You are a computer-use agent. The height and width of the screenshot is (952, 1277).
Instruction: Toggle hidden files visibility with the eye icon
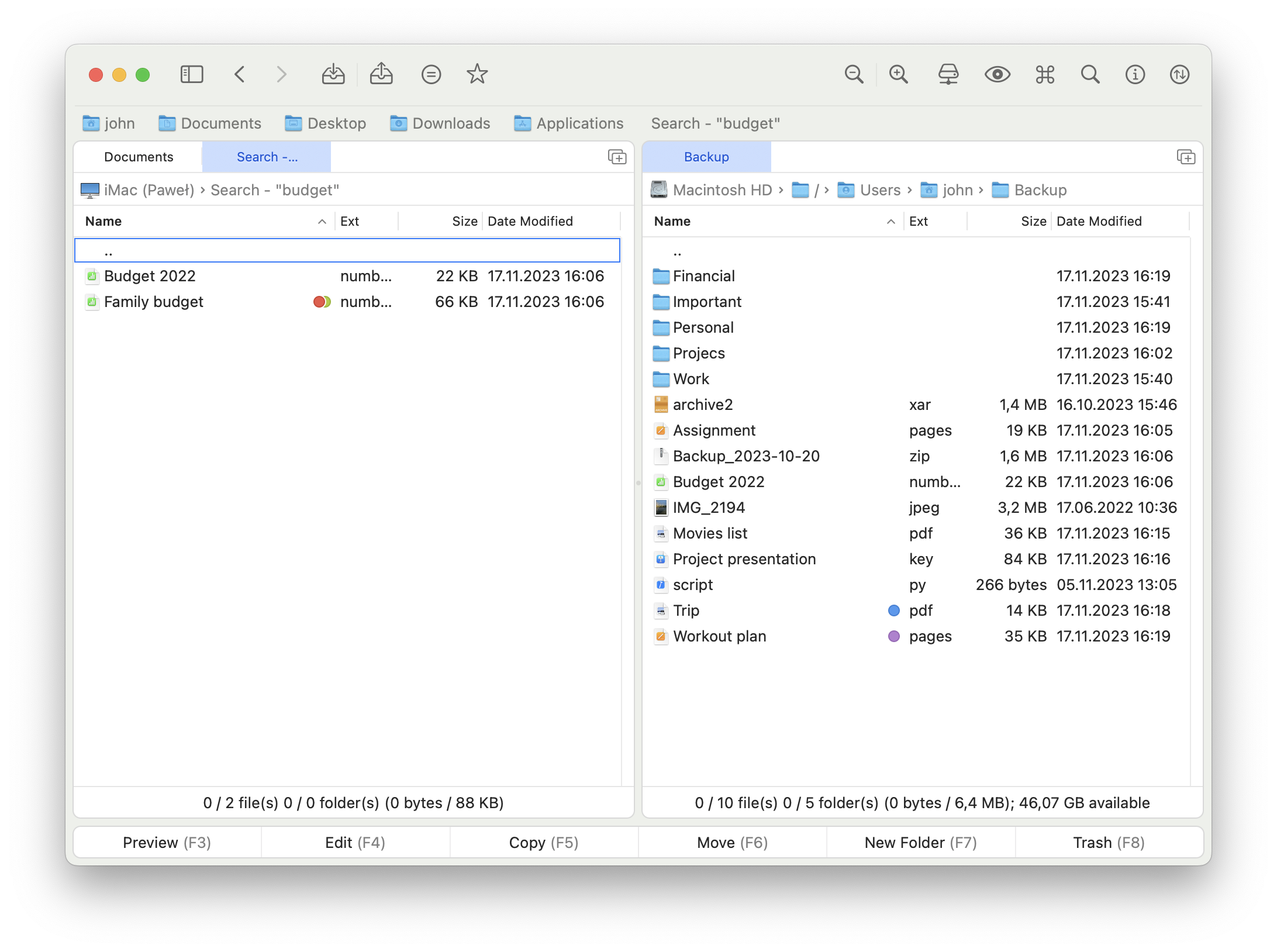(x=998, y=74)
